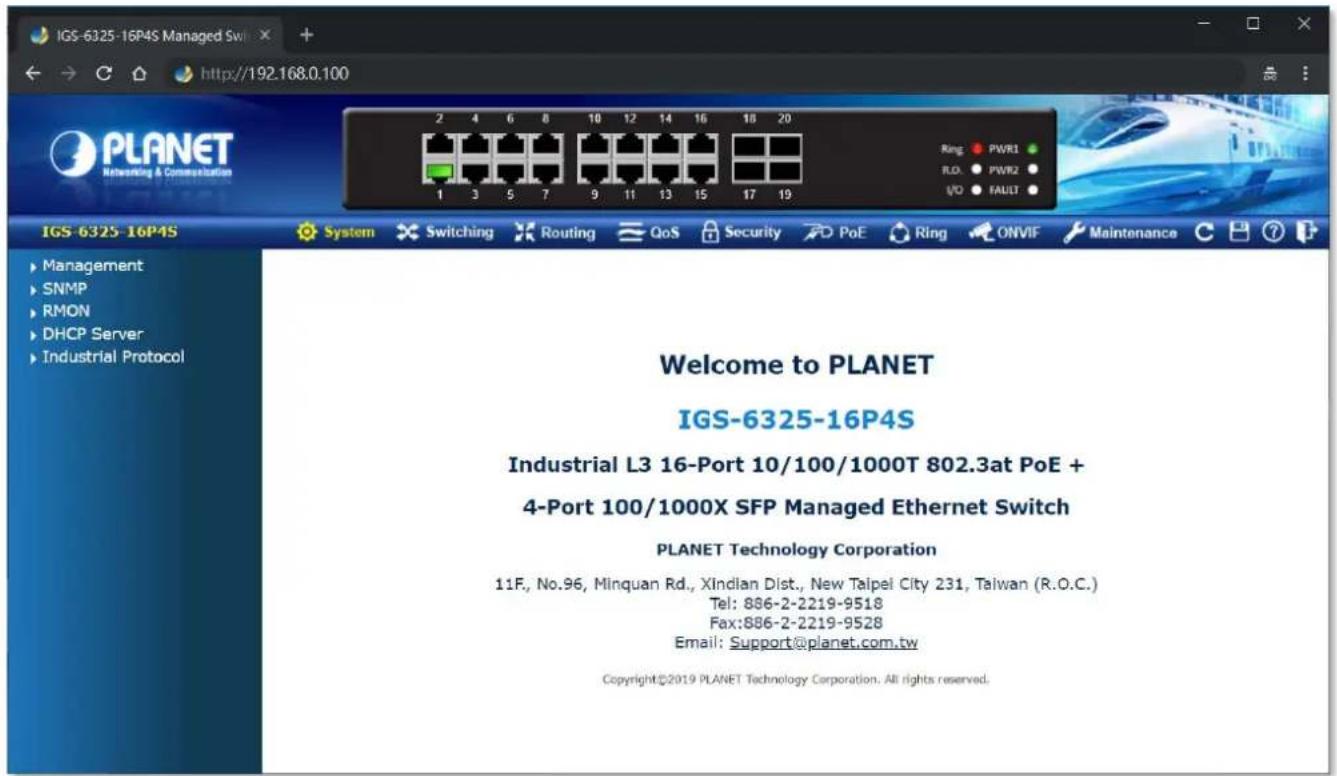Click the PLANET Technology Corporation text
Screen dimensions: 1337x776
pyautogui.click(x=796, y=548)
